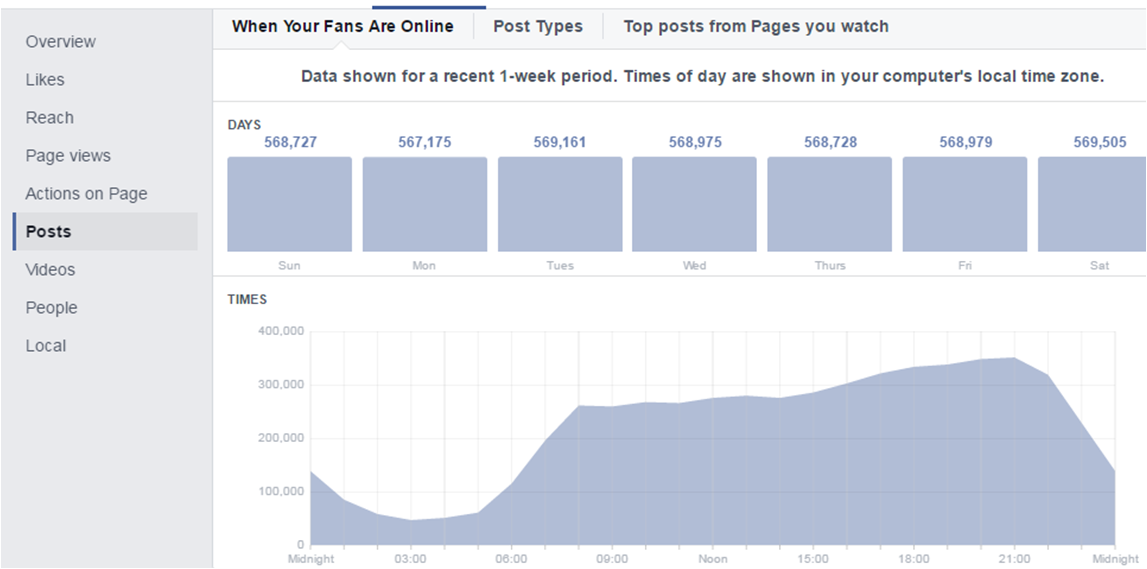This screenshot has width=1147, height=569.
Task: Click the Mon label under the bar
Action: click(x=424, y=265)
